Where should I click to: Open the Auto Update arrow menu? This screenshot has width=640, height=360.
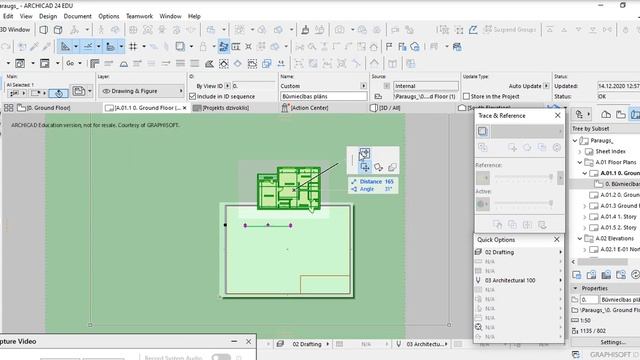pos(546,86)
